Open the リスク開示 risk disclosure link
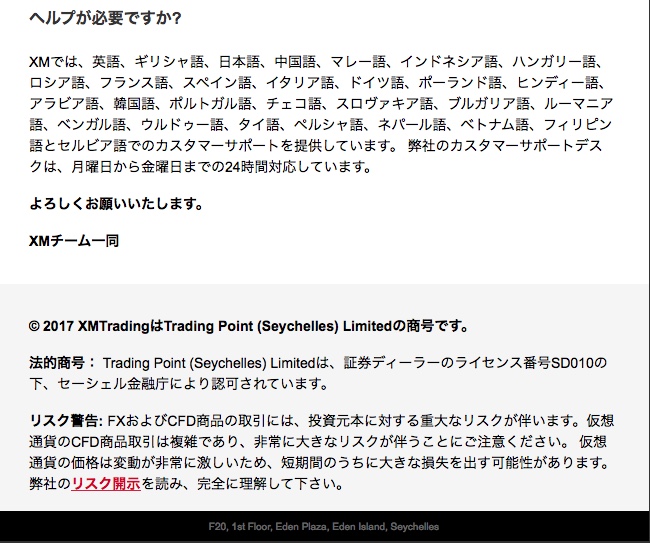650x543 pixels. click(106, 484)
